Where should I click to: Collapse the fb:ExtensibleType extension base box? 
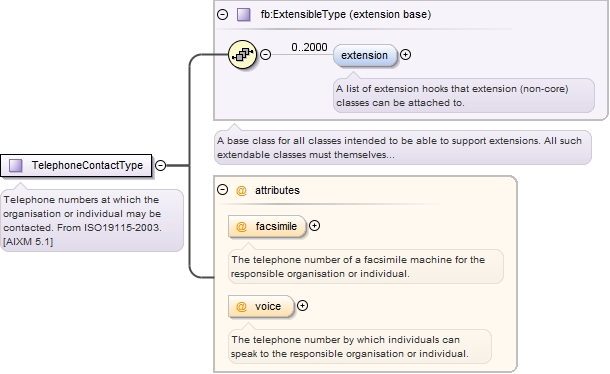point(222,15)
